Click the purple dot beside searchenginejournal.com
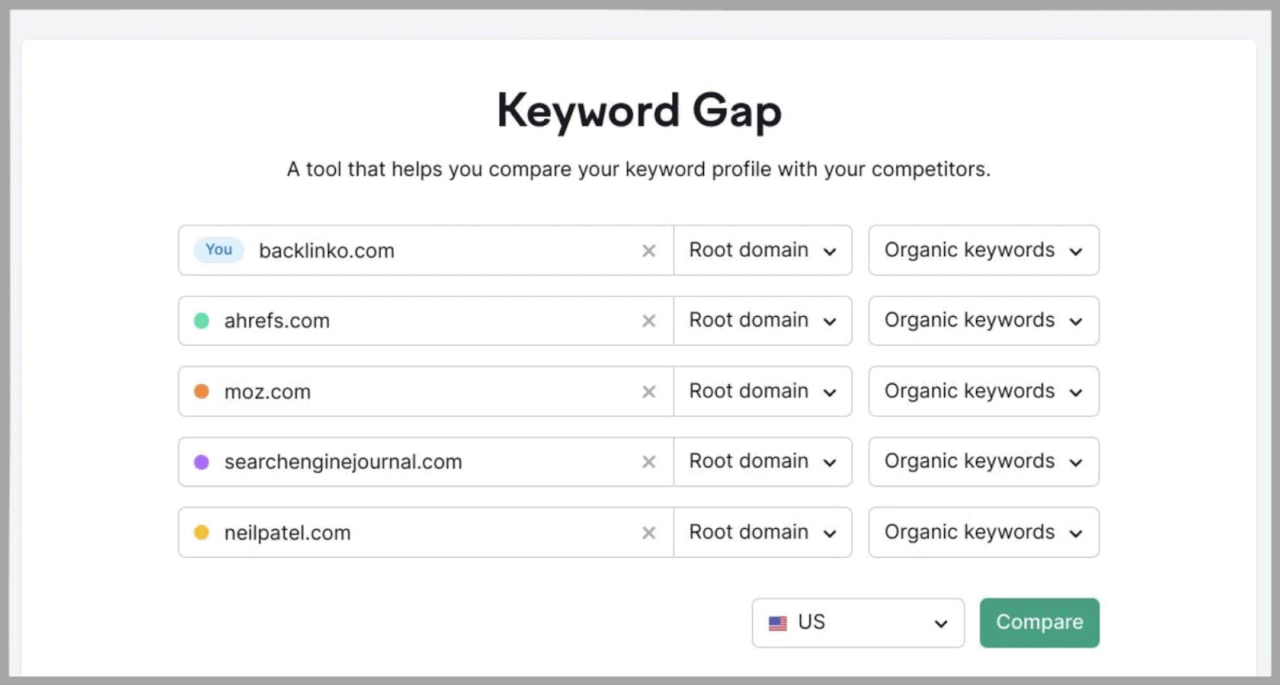1280x685 pixels. (201, 462)
